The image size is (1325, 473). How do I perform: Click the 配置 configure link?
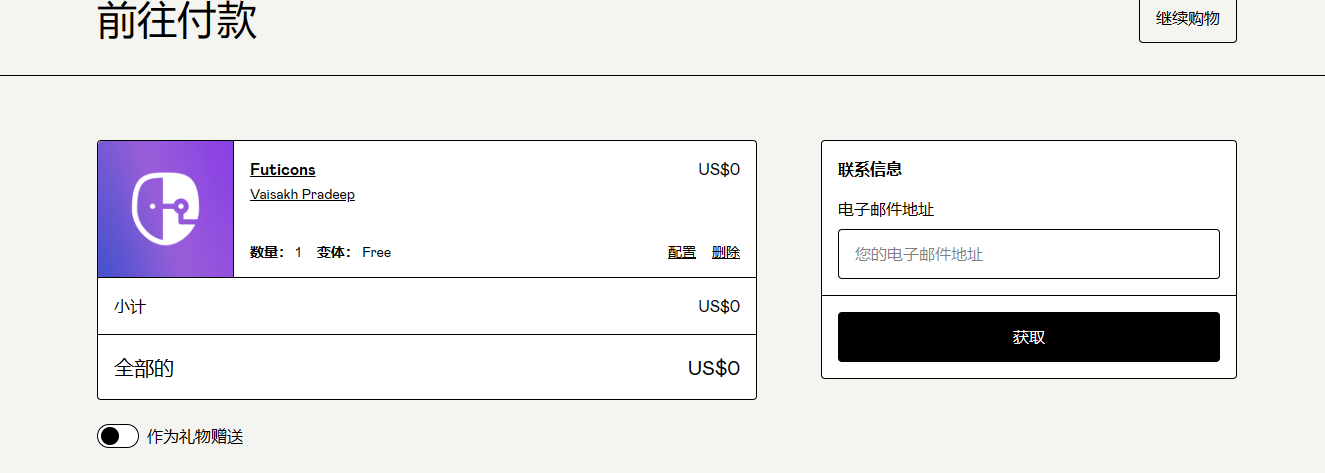click(682, 252)
